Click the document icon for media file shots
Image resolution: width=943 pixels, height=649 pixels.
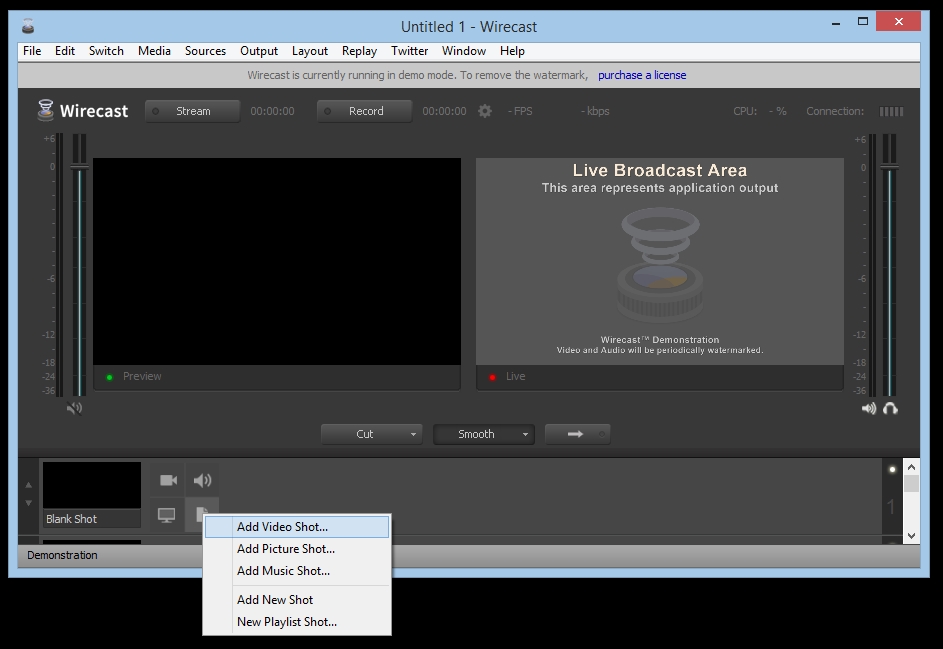point(201,514)
